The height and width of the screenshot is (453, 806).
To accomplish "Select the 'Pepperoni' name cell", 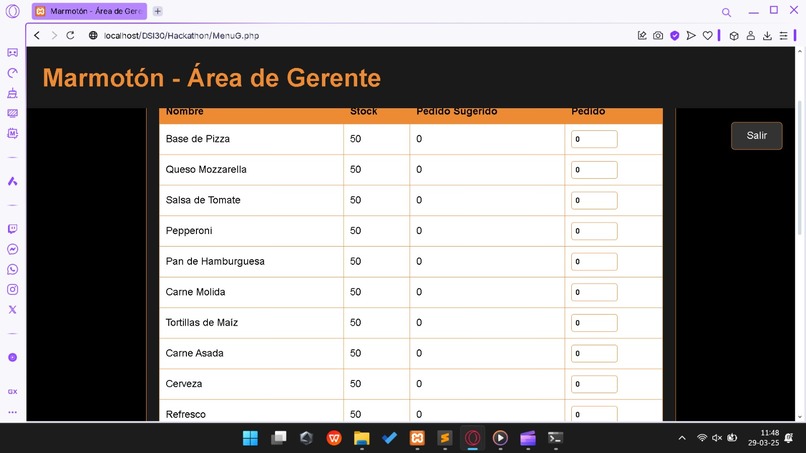I will point(251,231).
